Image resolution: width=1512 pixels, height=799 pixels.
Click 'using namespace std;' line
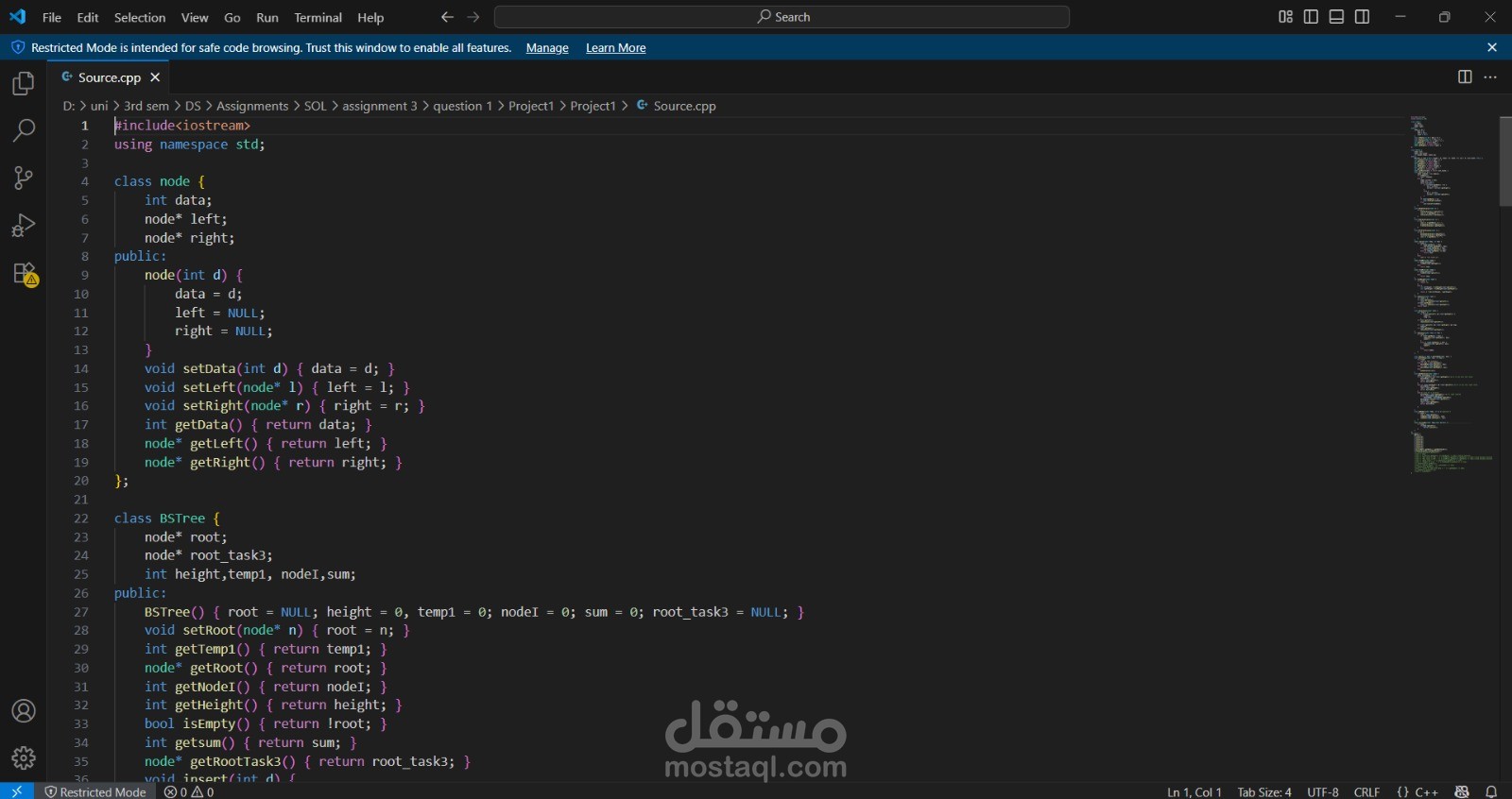(190, 144)
